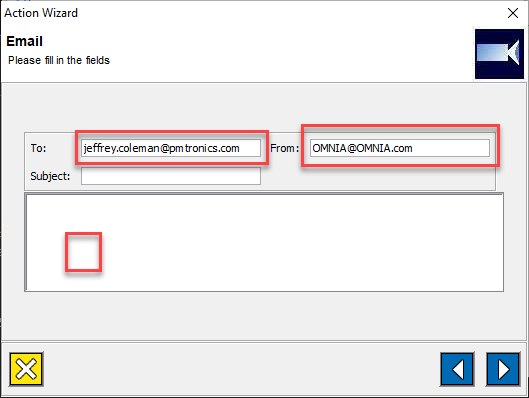
Task: Click the bold "Email" heading
Action: tap(24, 41)
